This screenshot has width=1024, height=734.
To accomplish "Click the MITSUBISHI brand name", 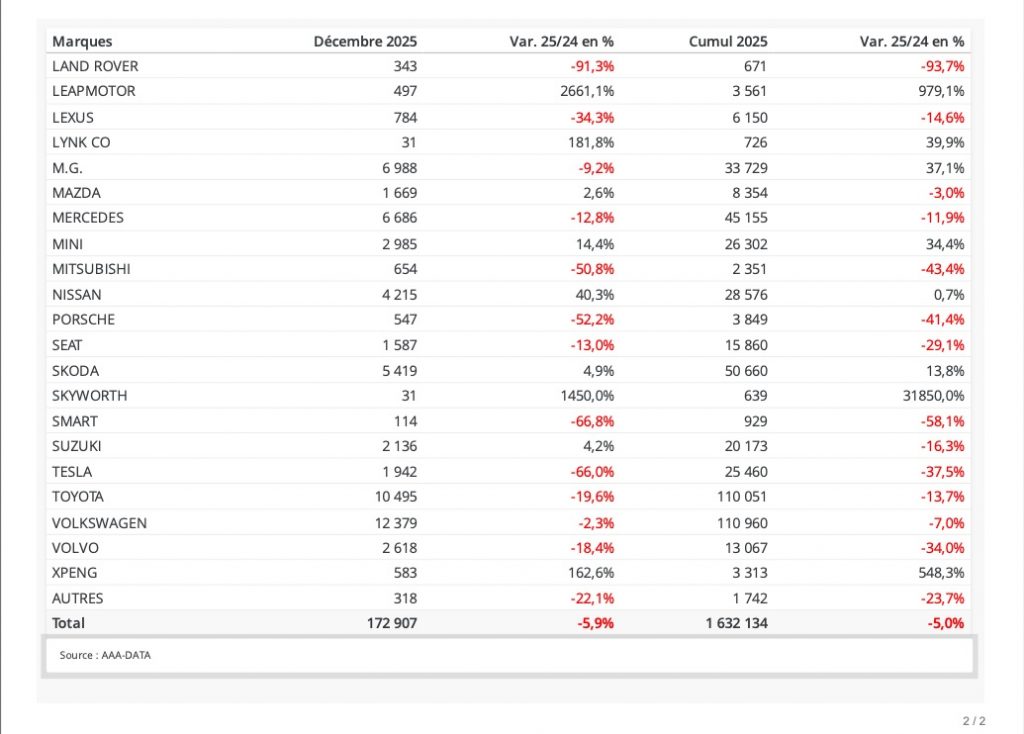I will tap(91, 269).
